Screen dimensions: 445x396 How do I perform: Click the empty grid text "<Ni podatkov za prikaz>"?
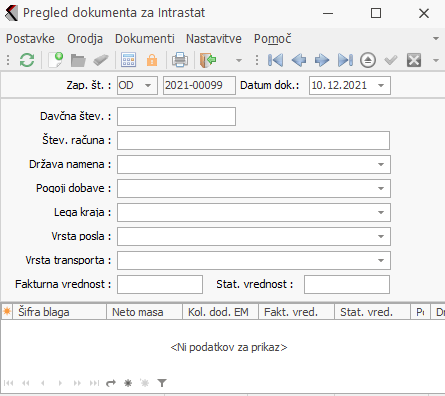(229, 347)
